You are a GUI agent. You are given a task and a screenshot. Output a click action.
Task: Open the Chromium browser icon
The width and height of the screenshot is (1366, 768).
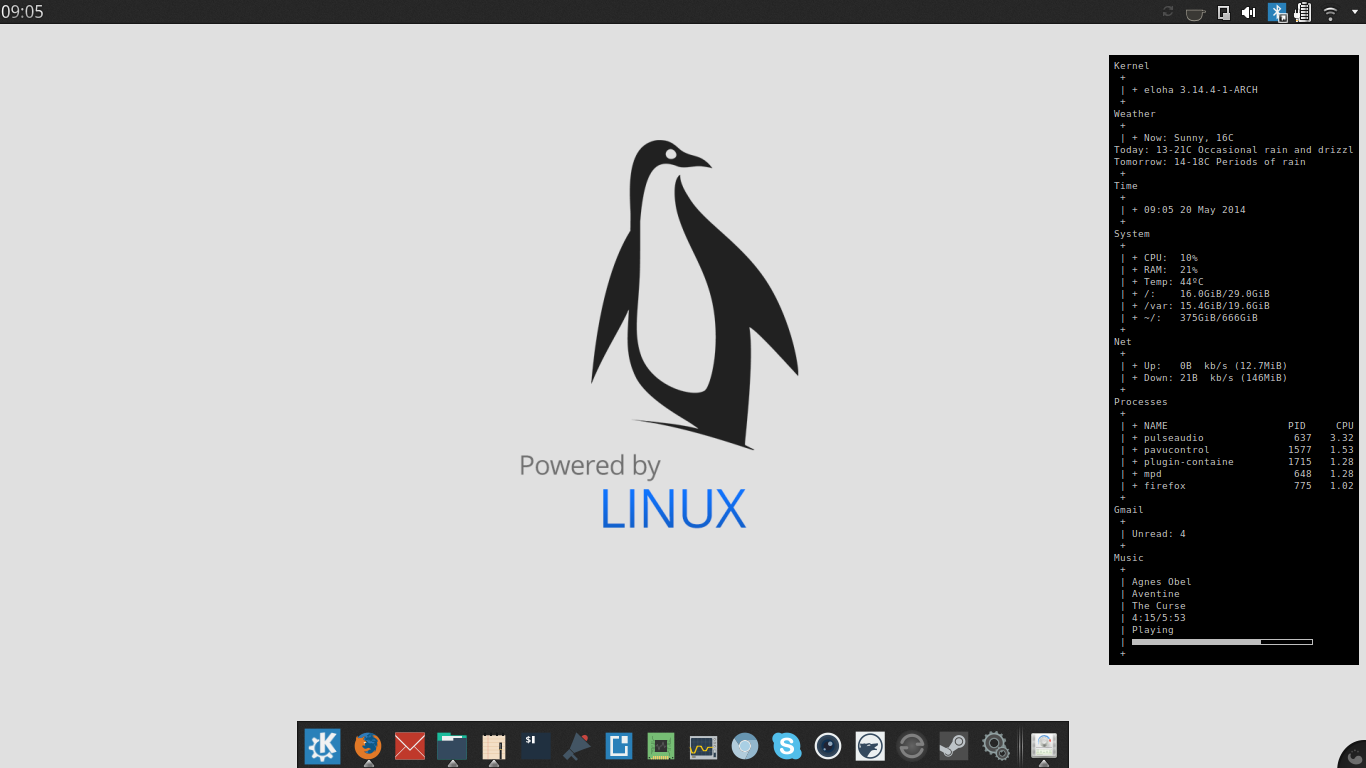point(744,746)
